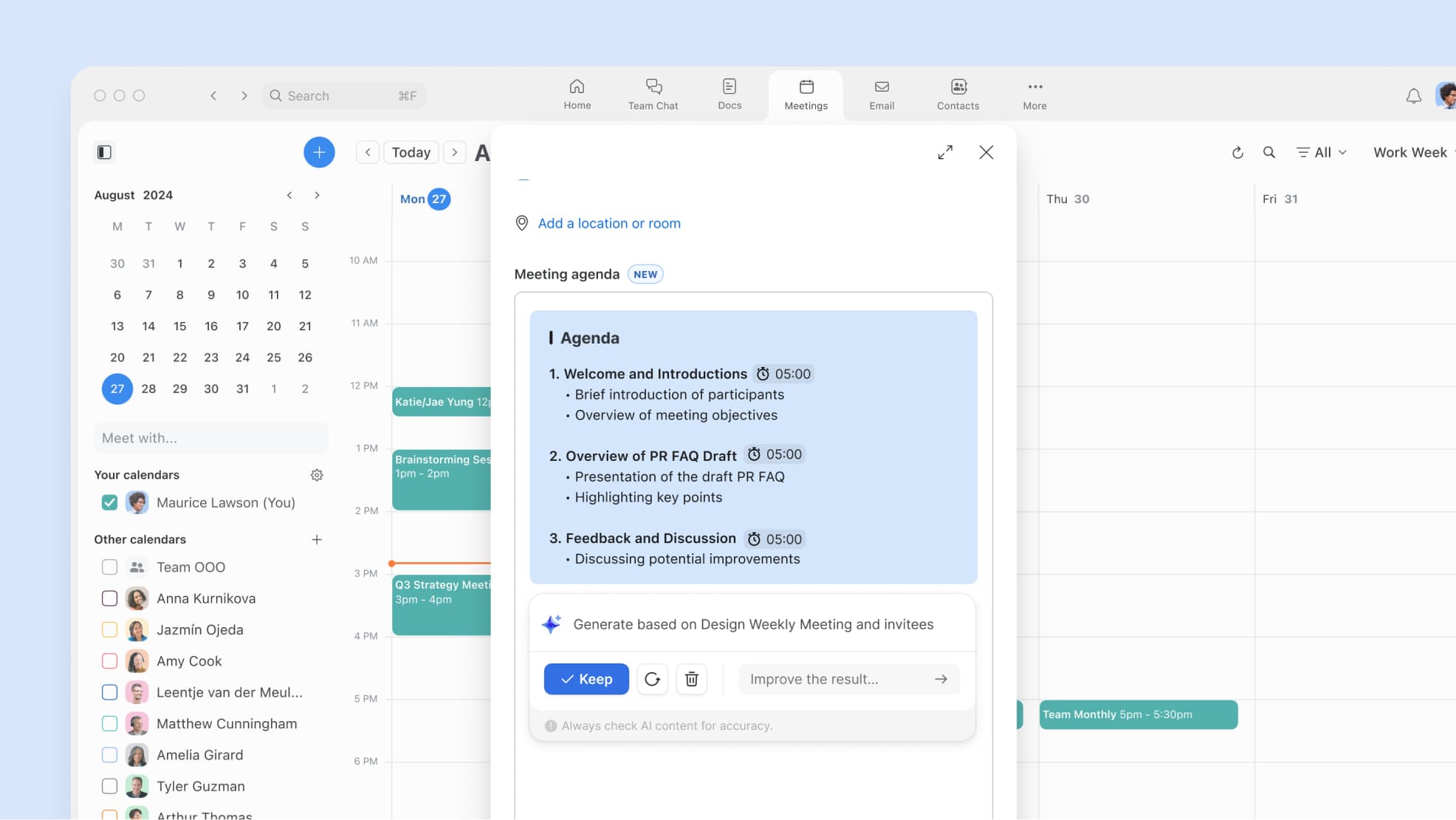
Task: Enable the Team OOO calendar checkbox
Action: click(109, 567)
